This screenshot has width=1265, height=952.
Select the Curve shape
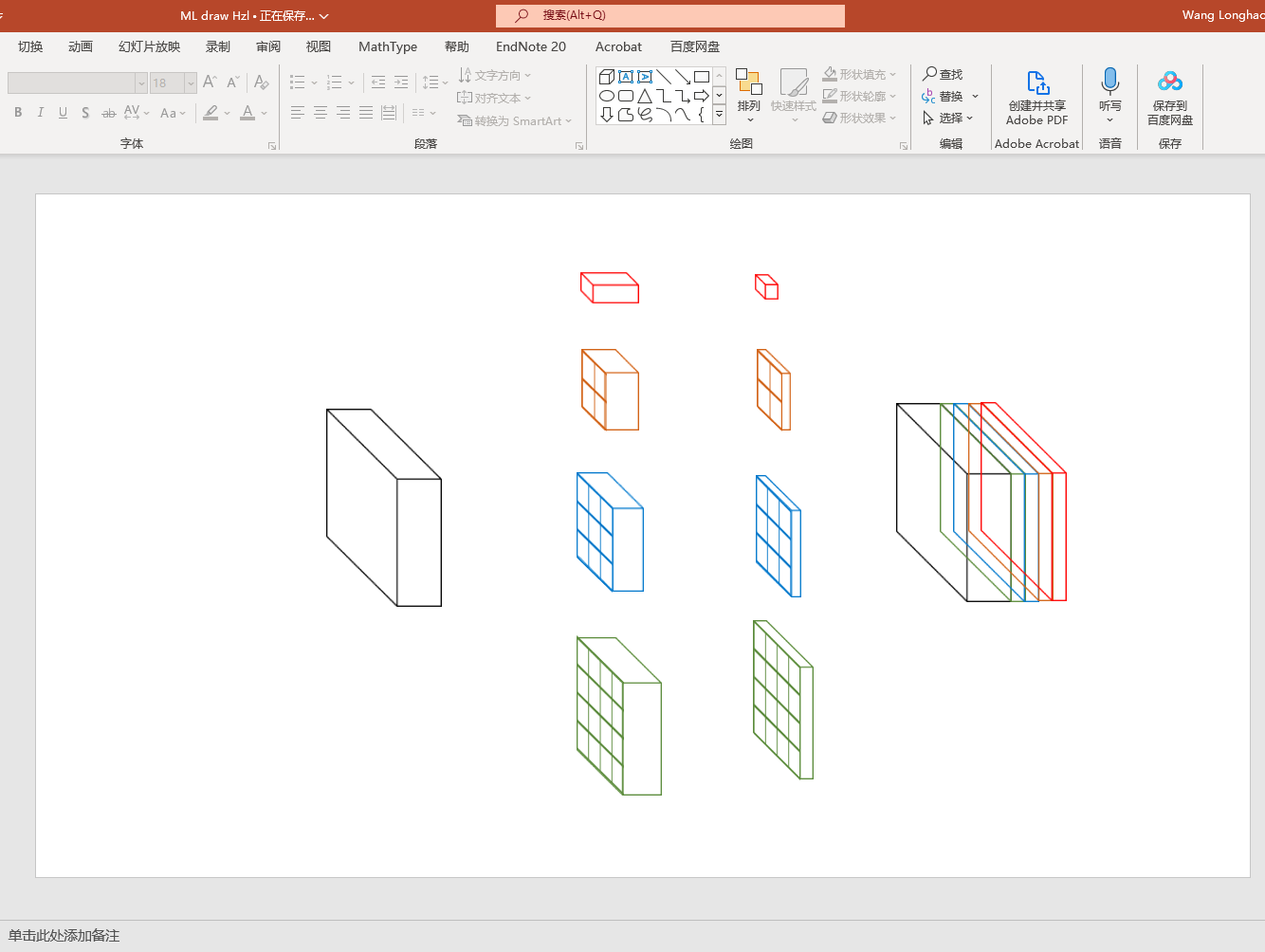tap(683, 115)
